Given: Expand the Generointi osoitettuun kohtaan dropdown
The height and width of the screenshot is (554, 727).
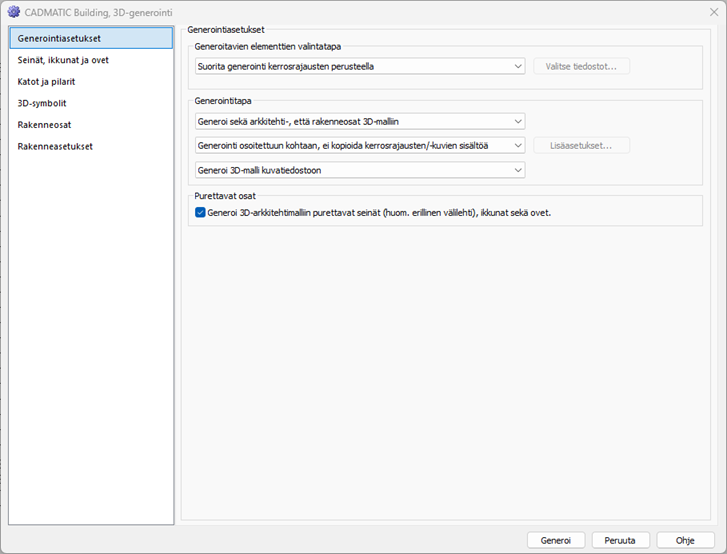Looking at the screenshot, I should pos(360,146).
